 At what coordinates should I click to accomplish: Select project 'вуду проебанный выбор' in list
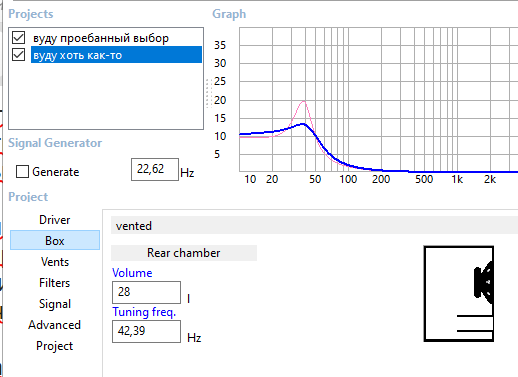[101, 38]
